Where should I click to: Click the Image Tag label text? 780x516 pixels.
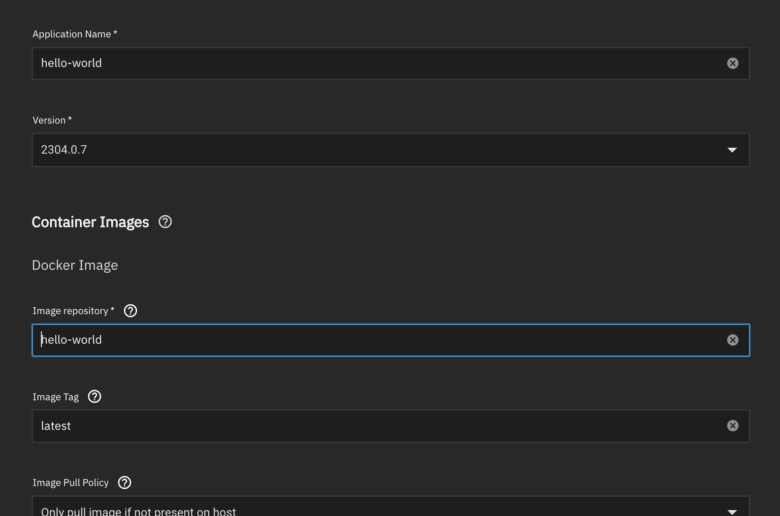[x=55, y=397]
